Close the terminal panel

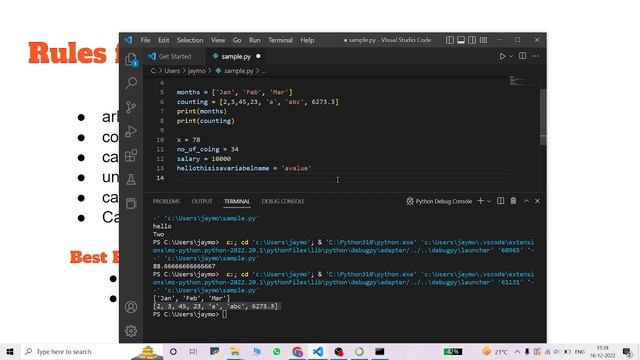pyautogui.click(x=537, y=201)
